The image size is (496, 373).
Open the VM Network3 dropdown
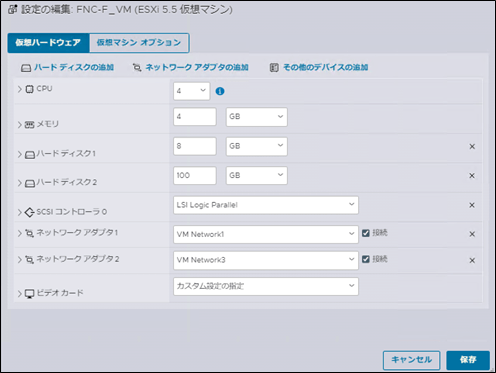click(266, 260)
